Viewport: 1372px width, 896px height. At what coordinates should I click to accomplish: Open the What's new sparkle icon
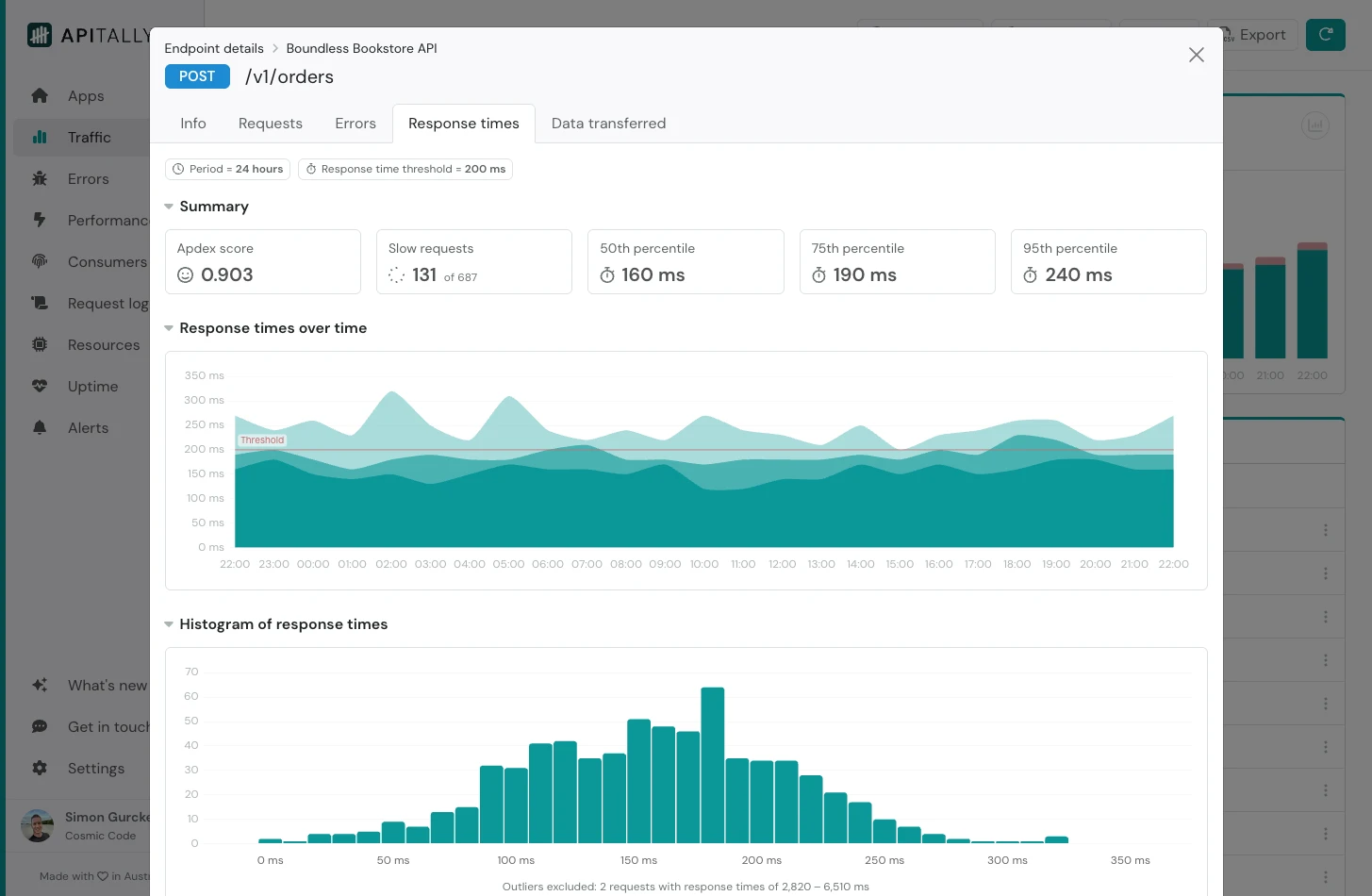[40, 685]
